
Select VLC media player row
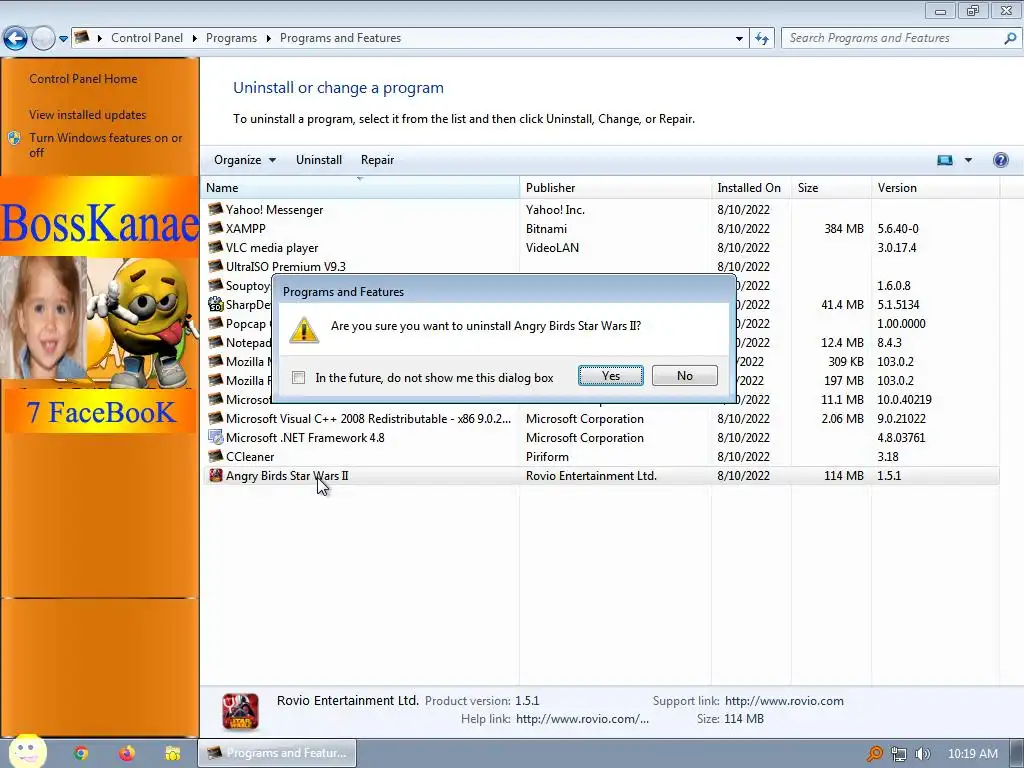point(600,248)
